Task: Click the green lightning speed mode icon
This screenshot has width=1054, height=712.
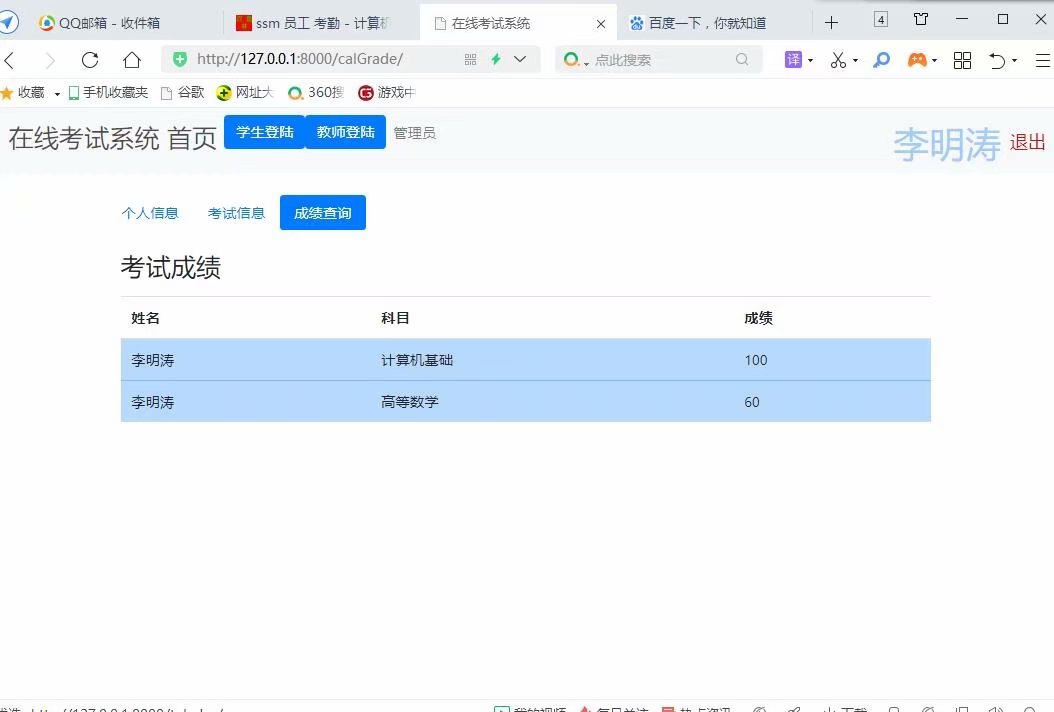Action: click(496, 59)
